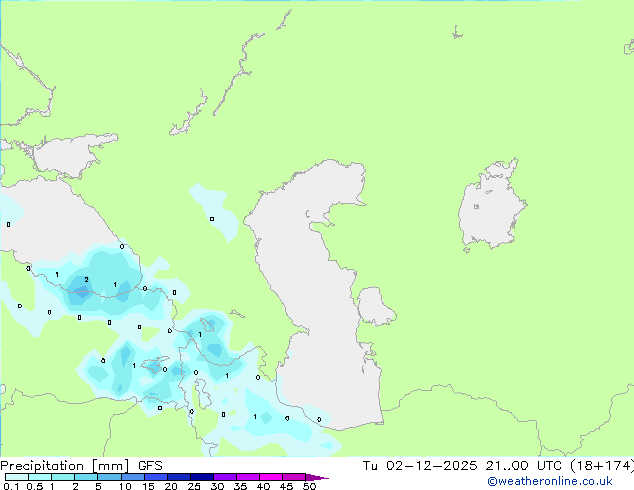Screen dimensions: 634x490
Task: Select the 0.5–1 mm legend color box
Action: [40, 477]
